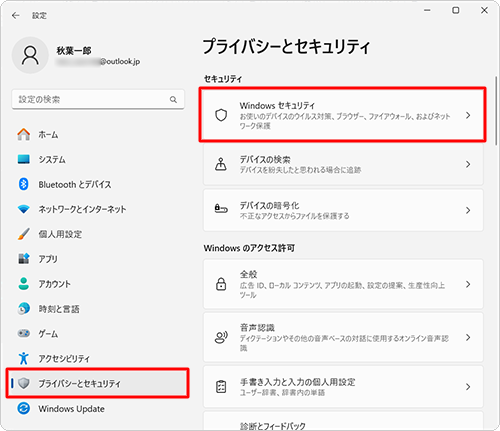Click the 音声認識 title text
This screenshot has width=500, height=431.
coord(257,327)
